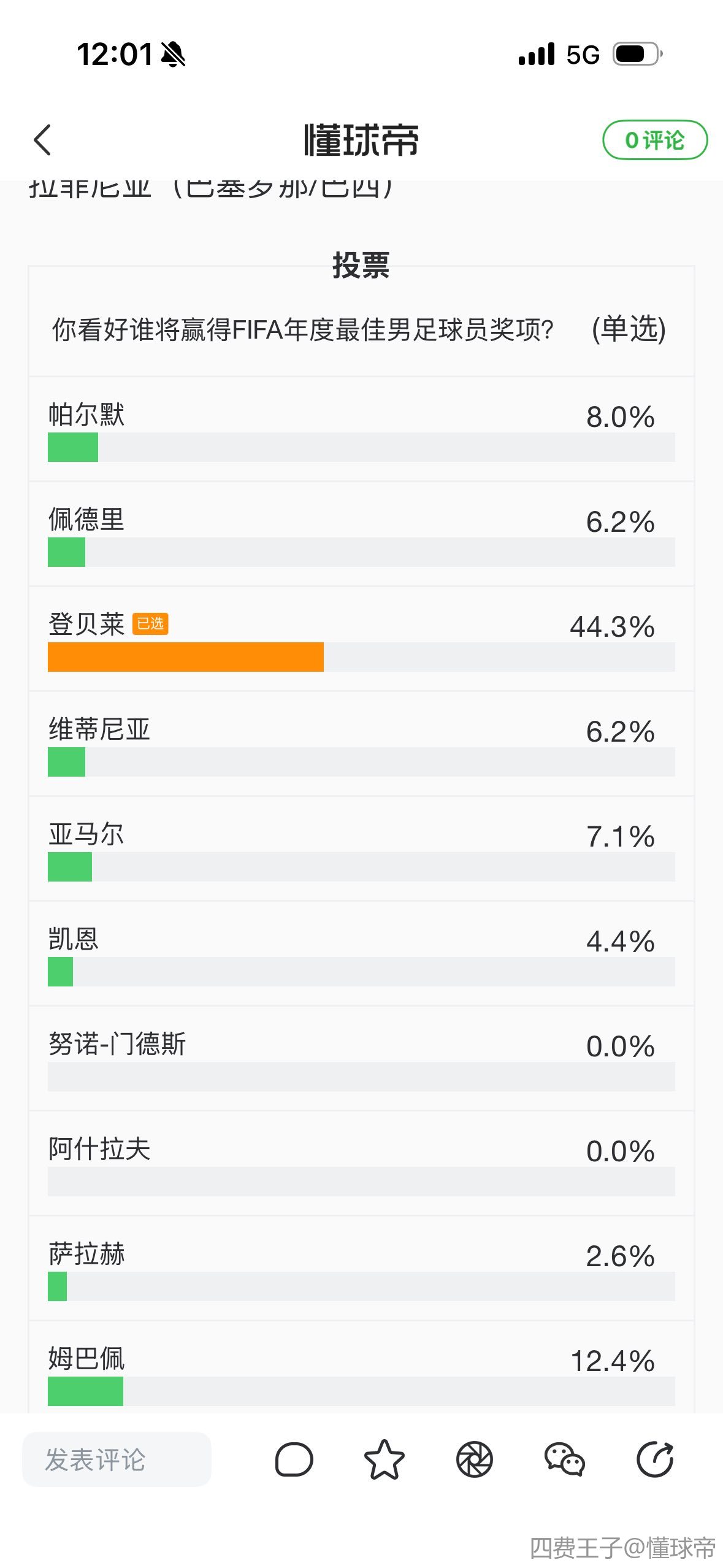The image size is (723, 1568).
Task: Select the 姆巴佩 poll option
Action: 361,1373
